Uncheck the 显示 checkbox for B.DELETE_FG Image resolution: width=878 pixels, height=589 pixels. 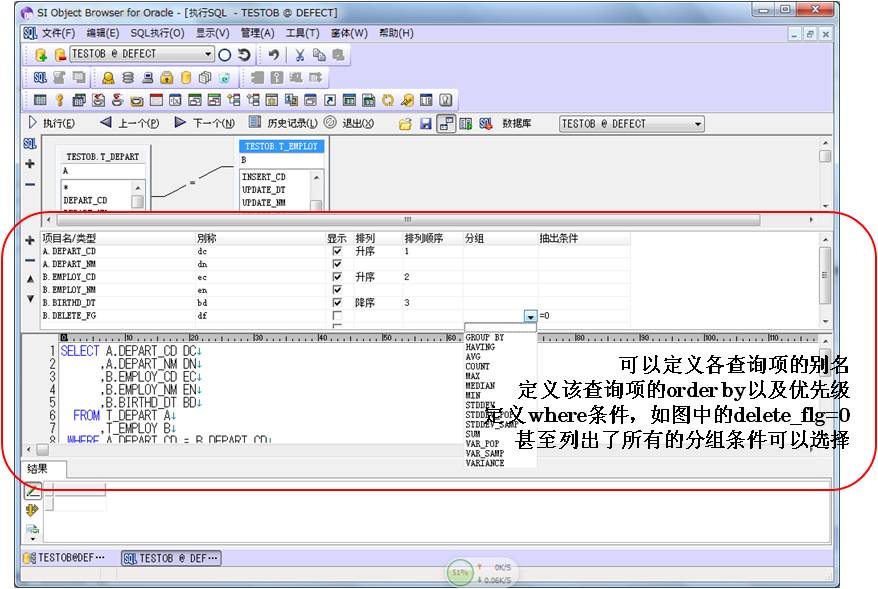coord(339,314)
